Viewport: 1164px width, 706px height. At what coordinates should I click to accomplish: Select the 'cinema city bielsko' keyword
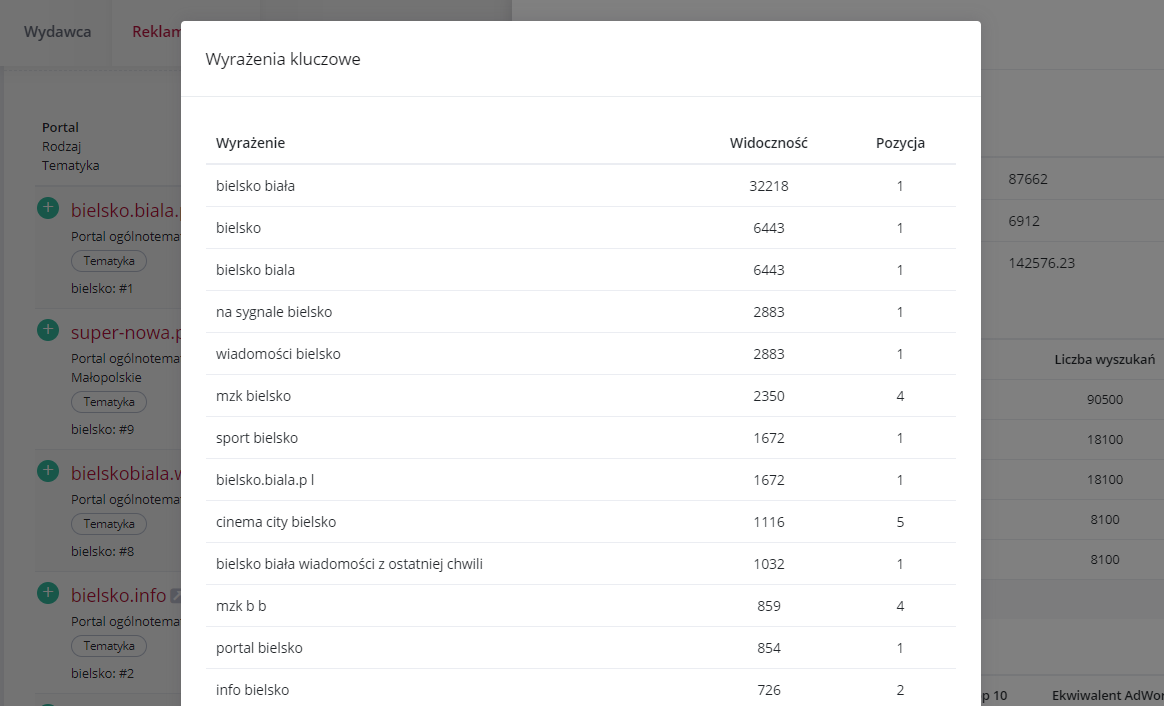point(276,522)
